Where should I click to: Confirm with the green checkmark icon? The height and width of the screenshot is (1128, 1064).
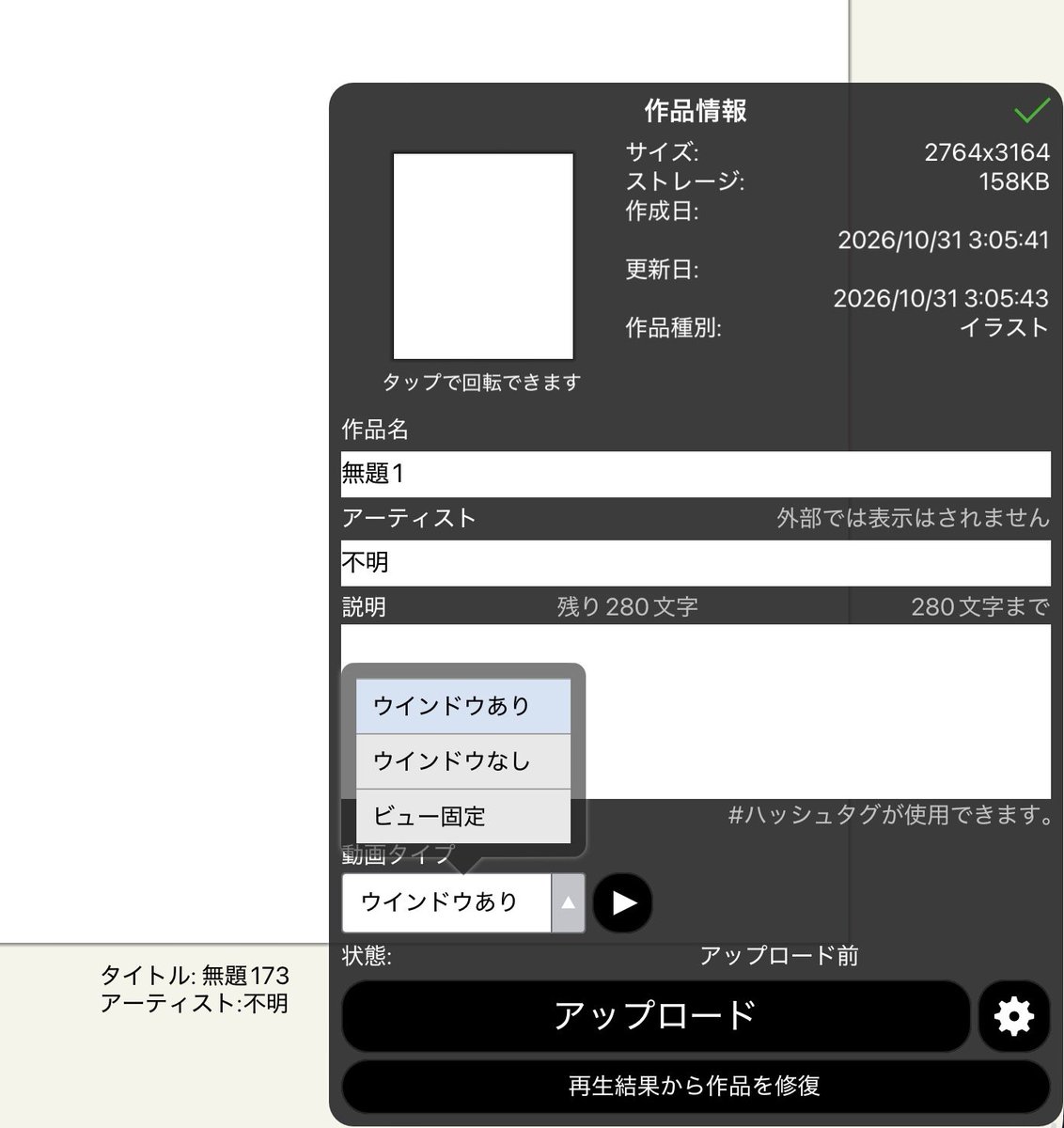tap(1031, 111)
